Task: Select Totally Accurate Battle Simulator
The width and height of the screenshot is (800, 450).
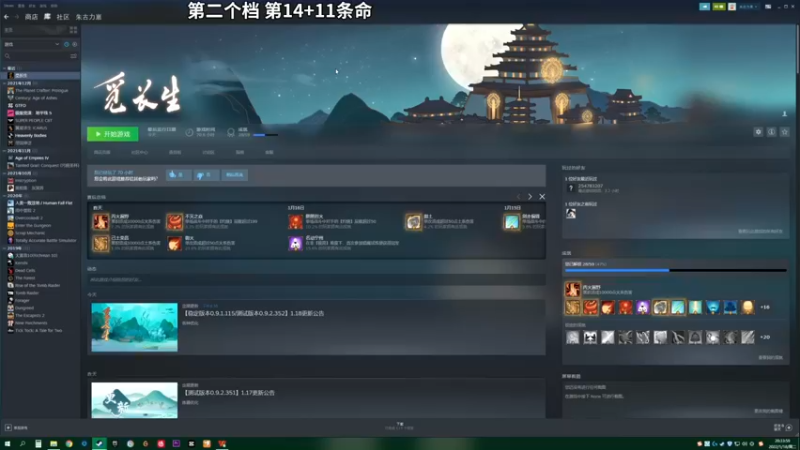Action: (45, 241)
